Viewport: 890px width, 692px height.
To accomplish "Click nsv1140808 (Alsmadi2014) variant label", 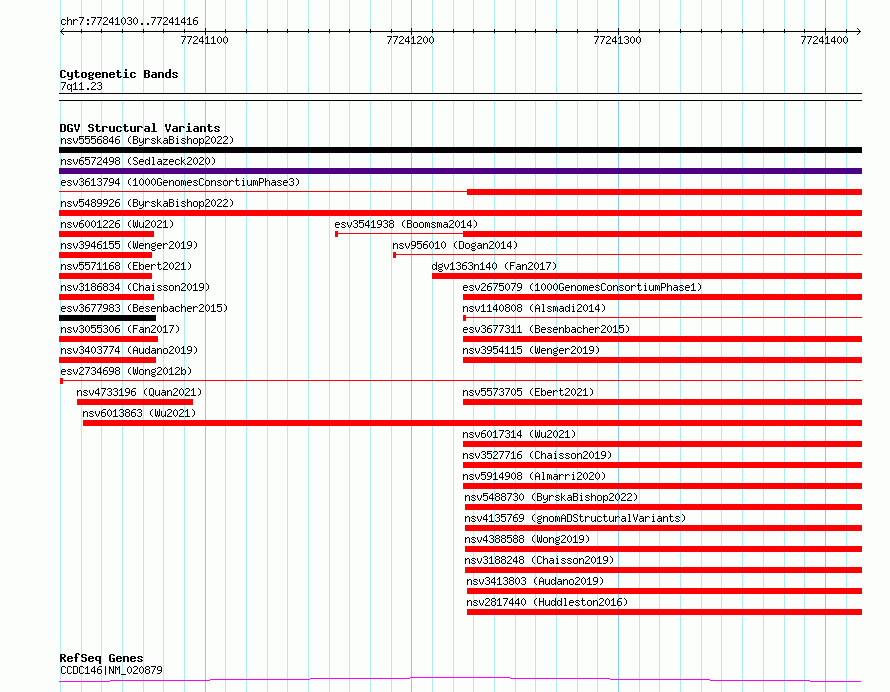I will 534,308.
